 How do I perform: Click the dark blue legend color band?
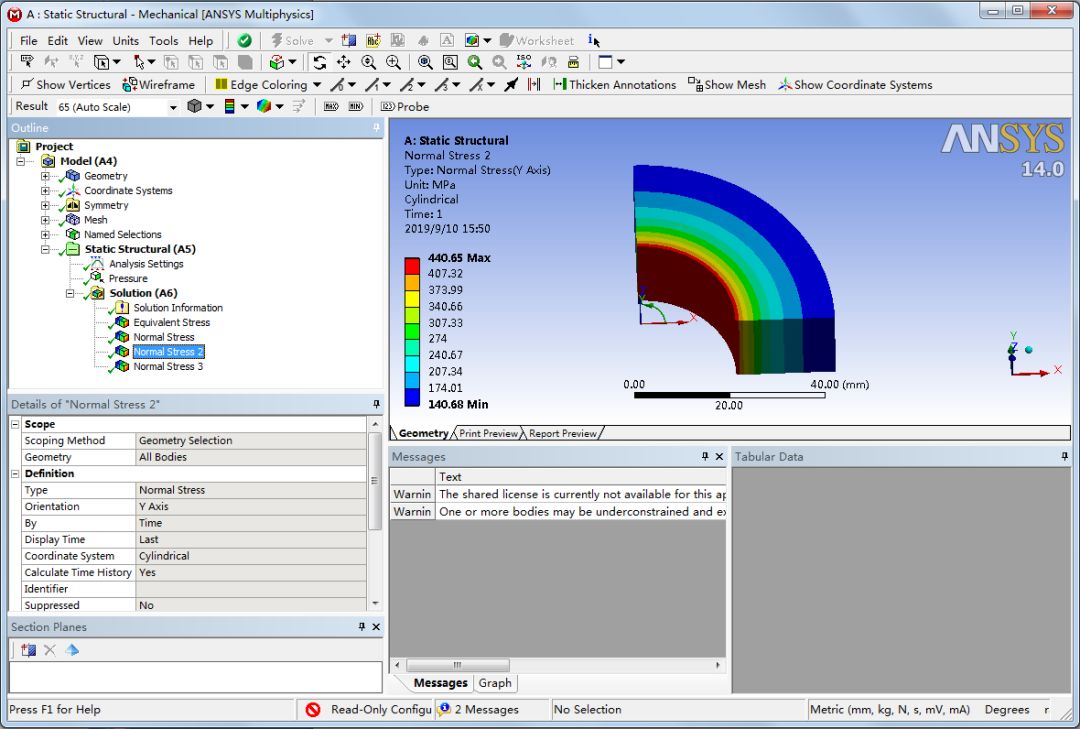click(x=412, y=398)
